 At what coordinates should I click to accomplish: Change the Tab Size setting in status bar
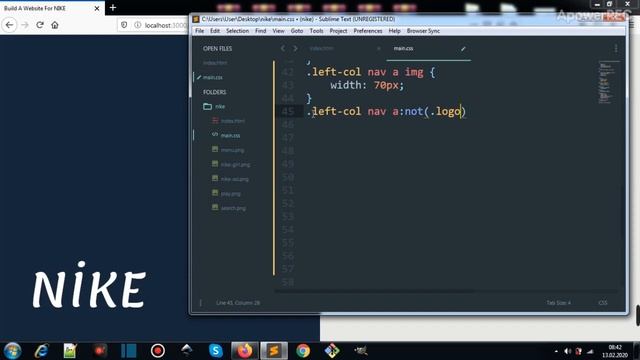558,303
